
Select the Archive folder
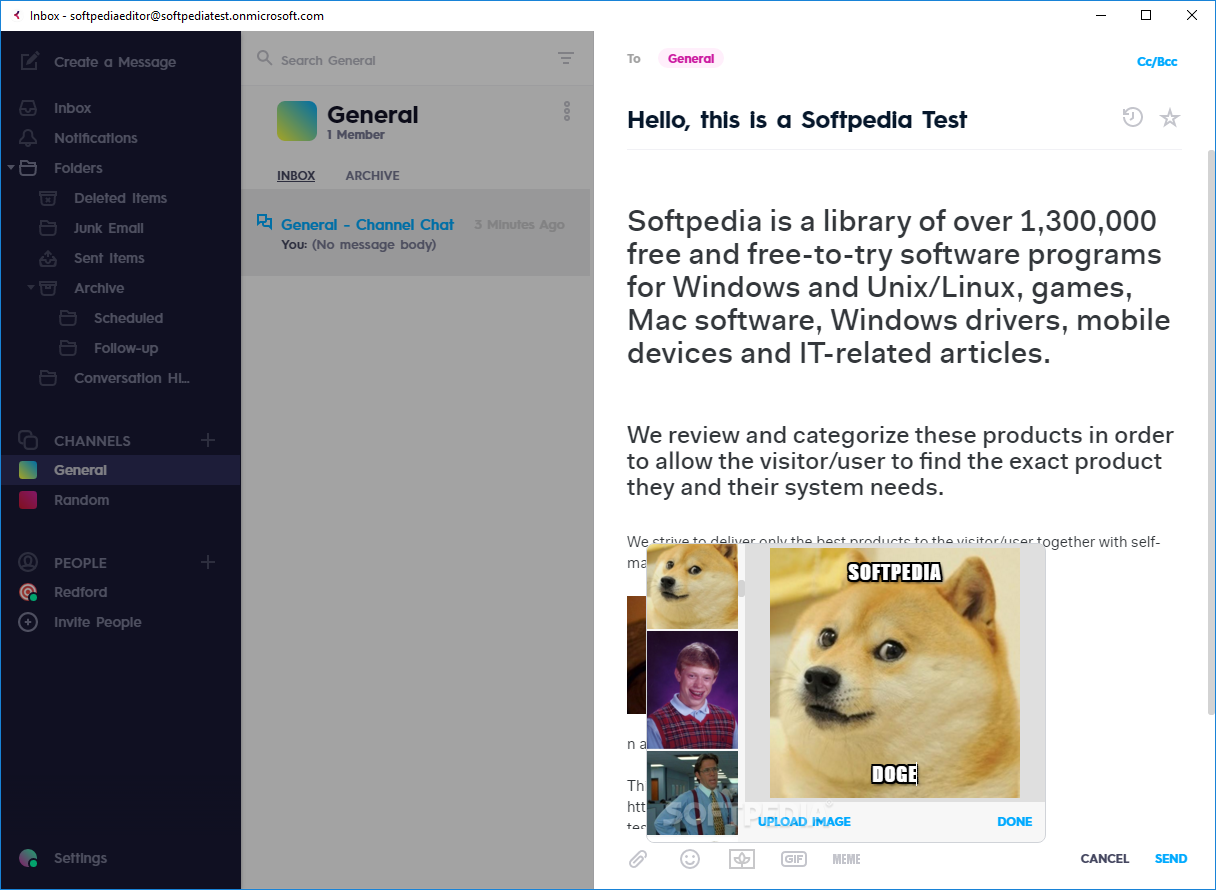tap(99, 288)
